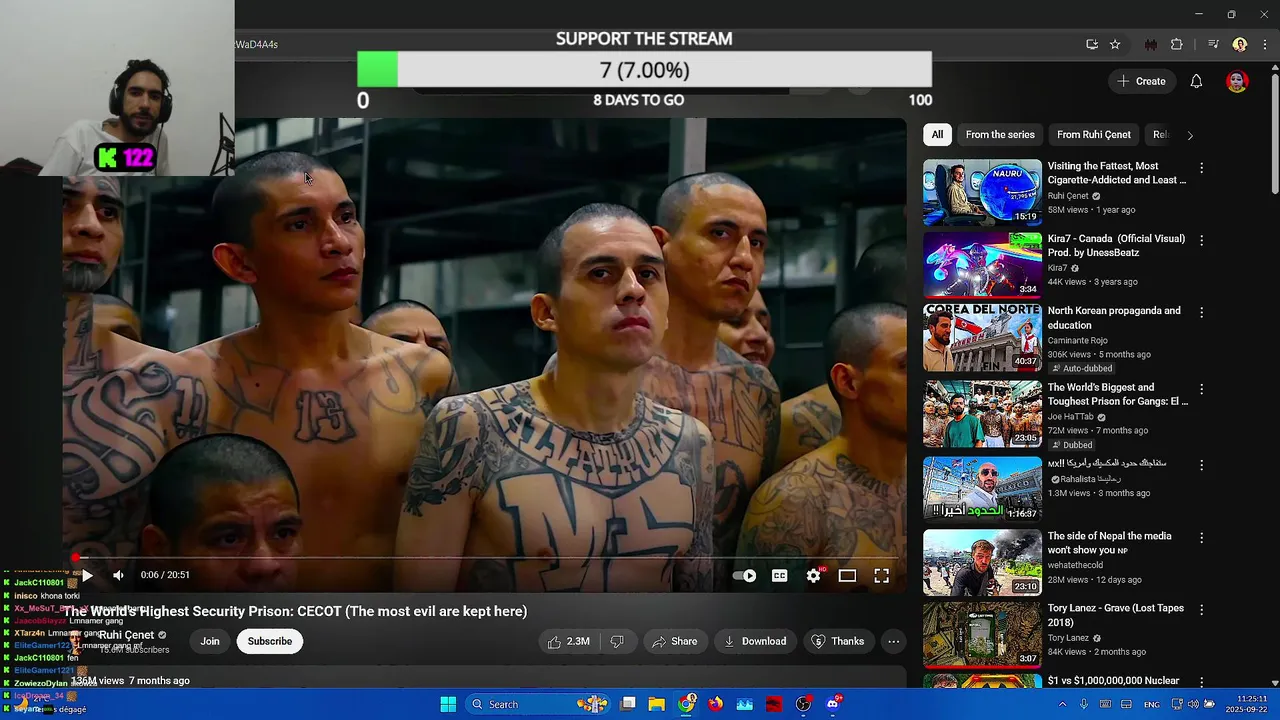The width and height of the screenshot is (1280, 720).
Task: Open Tory Lanez - Grave video thumbnail
Action: (982, 633)
